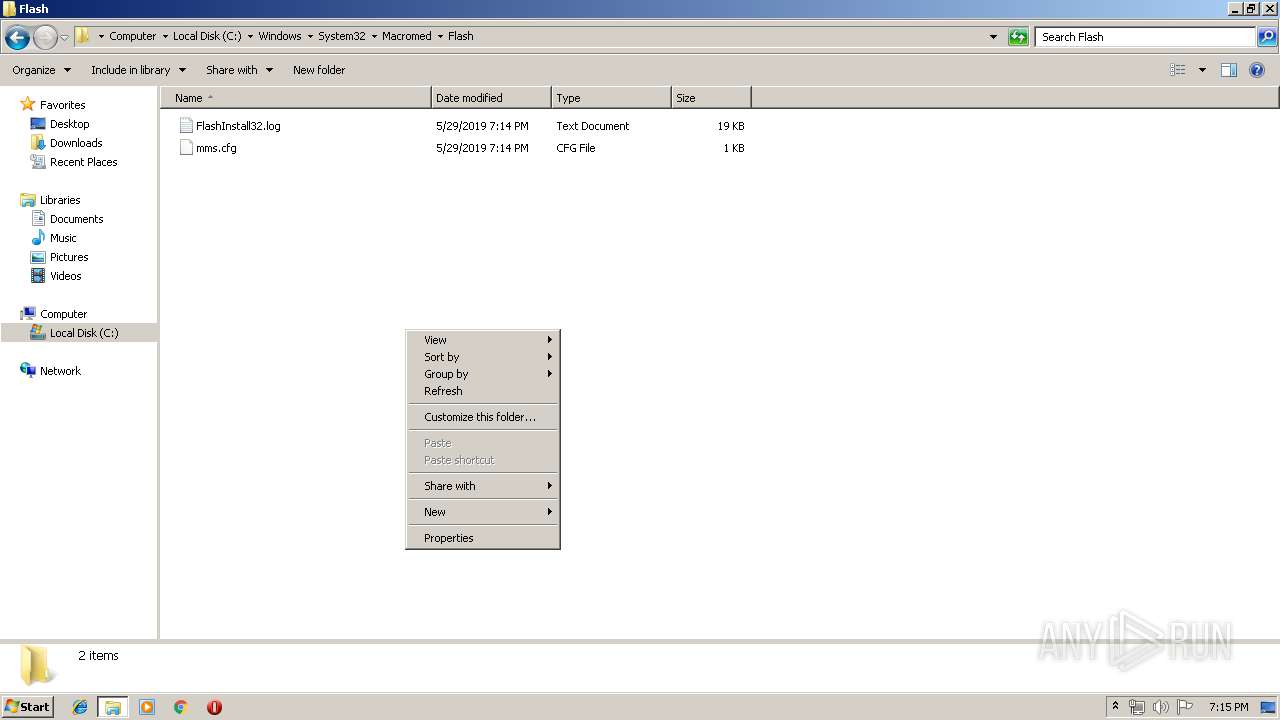This screenshot has width=1280, height=720.
Task: Open Include in library dropdown
Action: click(x=138, y=70)
